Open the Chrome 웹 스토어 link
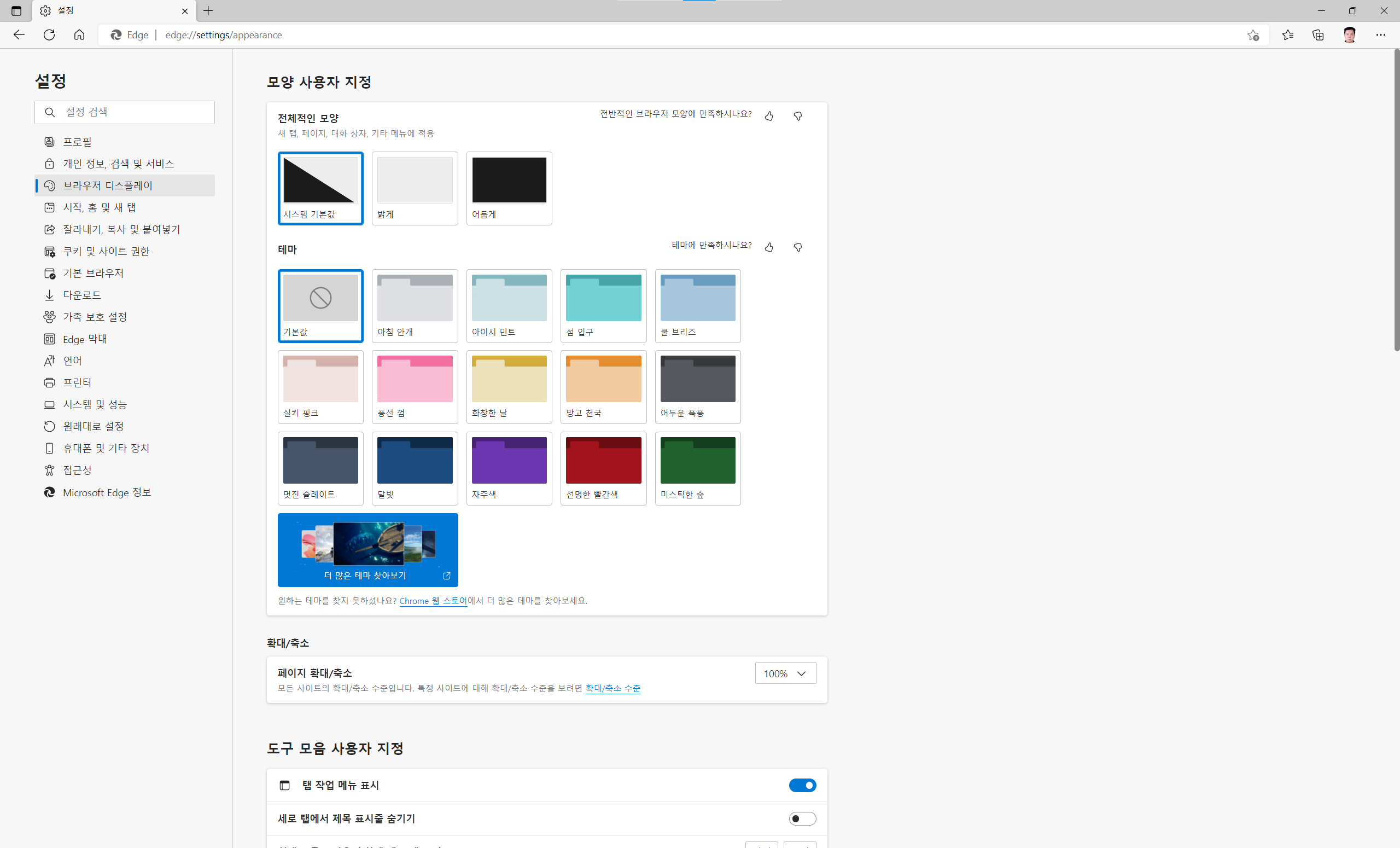Viewport: 1400px width, 848px height. (433, 601)
